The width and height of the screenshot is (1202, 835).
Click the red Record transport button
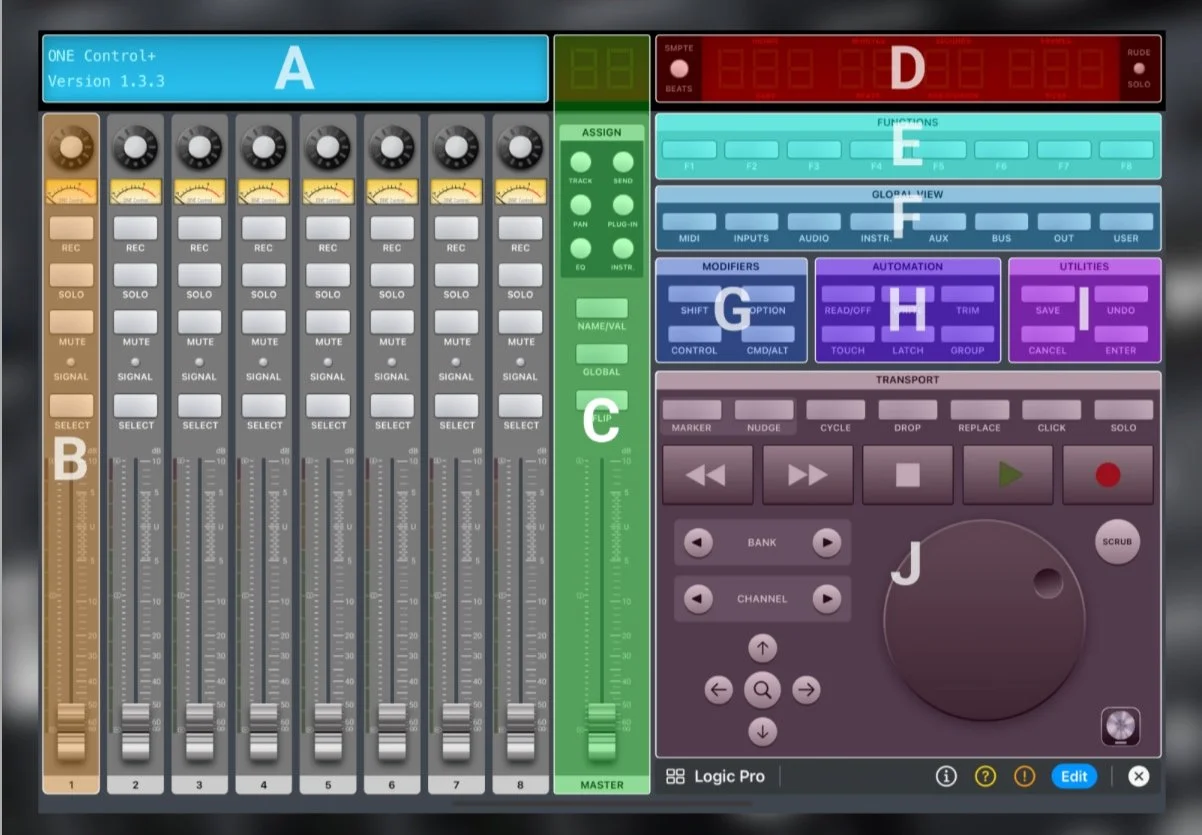1107,475
